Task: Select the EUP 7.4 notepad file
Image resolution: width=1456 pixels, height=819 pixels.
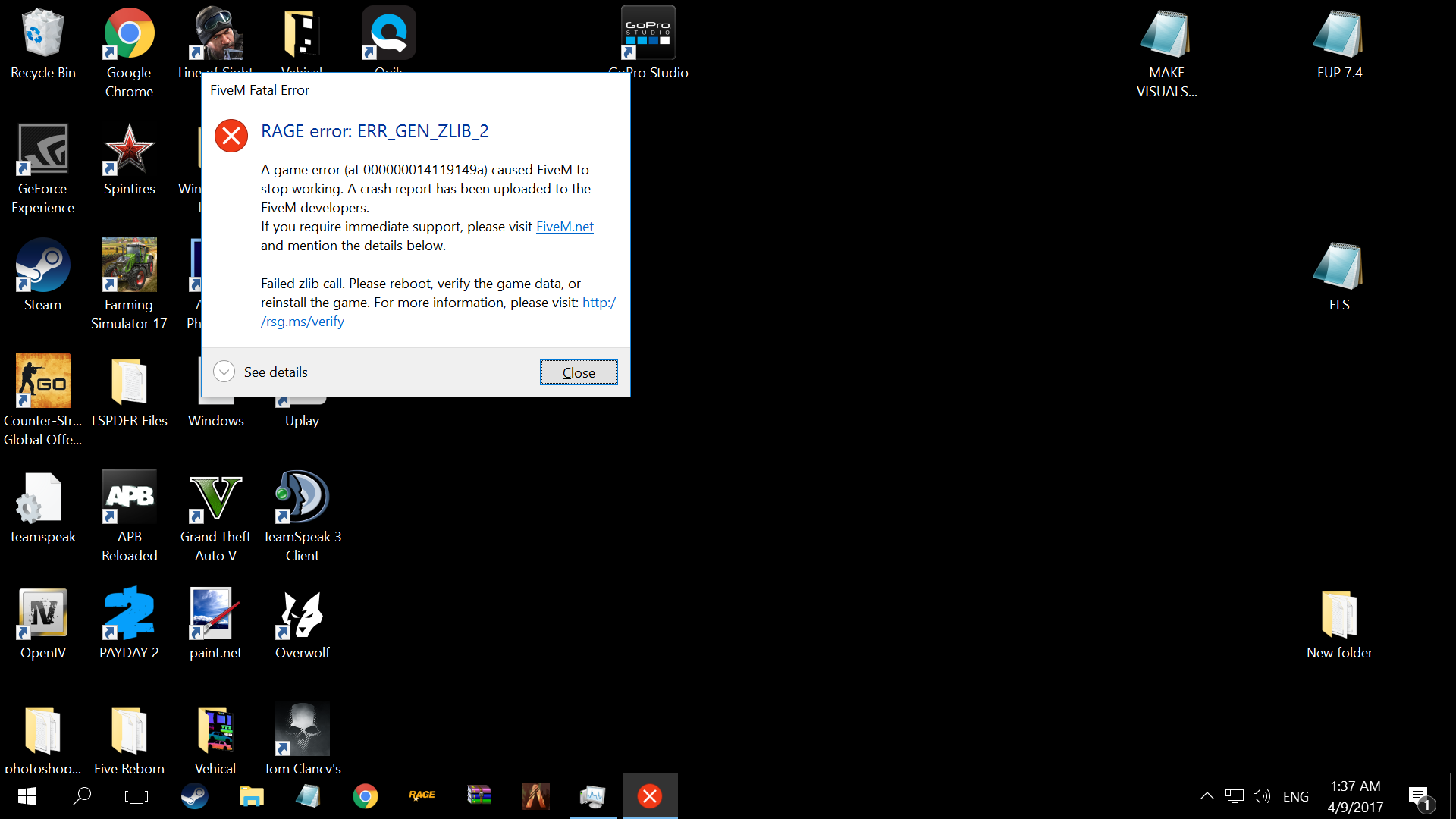Action: [x=1339, y=44]
